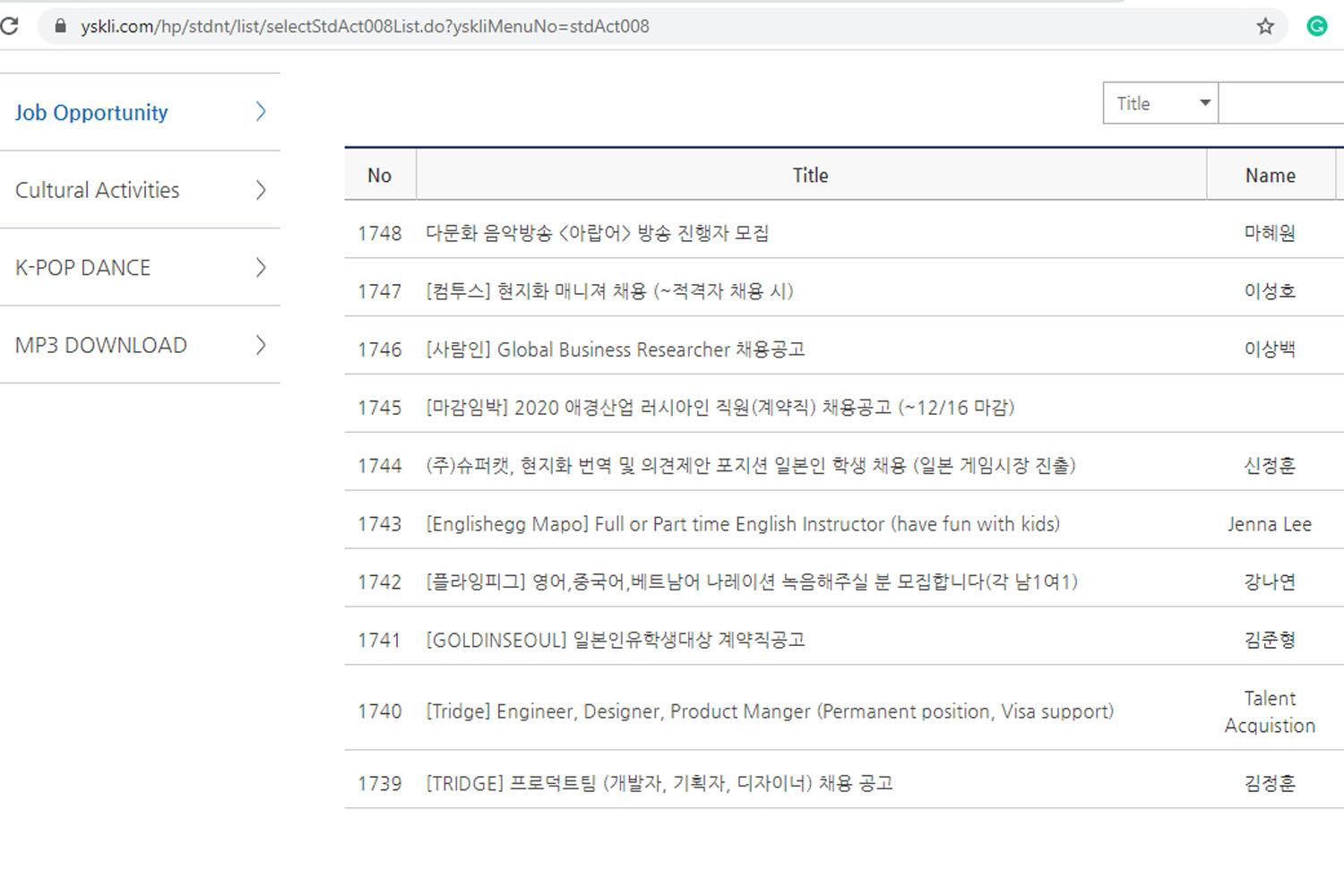This screenshot has width=1344, height=896.
Task: Click the chevron next to Job Opportunity
Action: (x=261, y=112)
